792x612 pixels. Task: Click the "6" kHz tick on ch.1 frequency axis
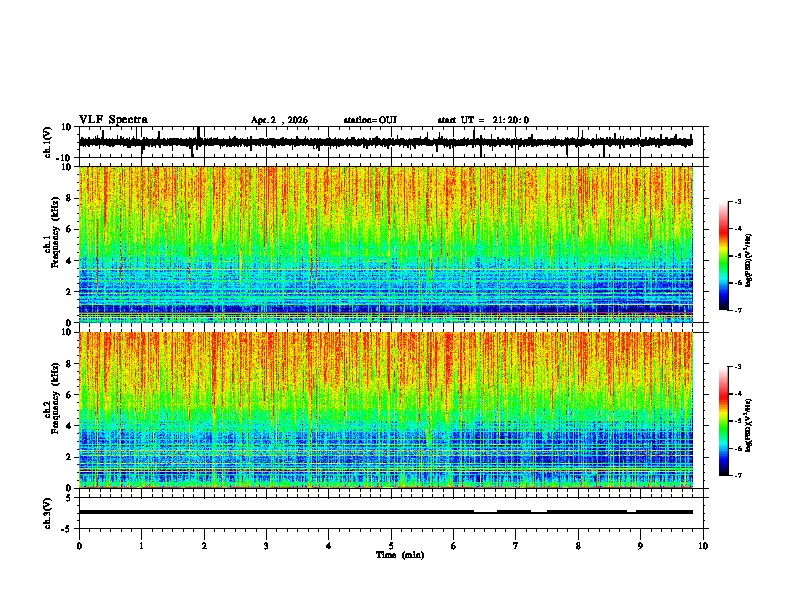(69, 230)
